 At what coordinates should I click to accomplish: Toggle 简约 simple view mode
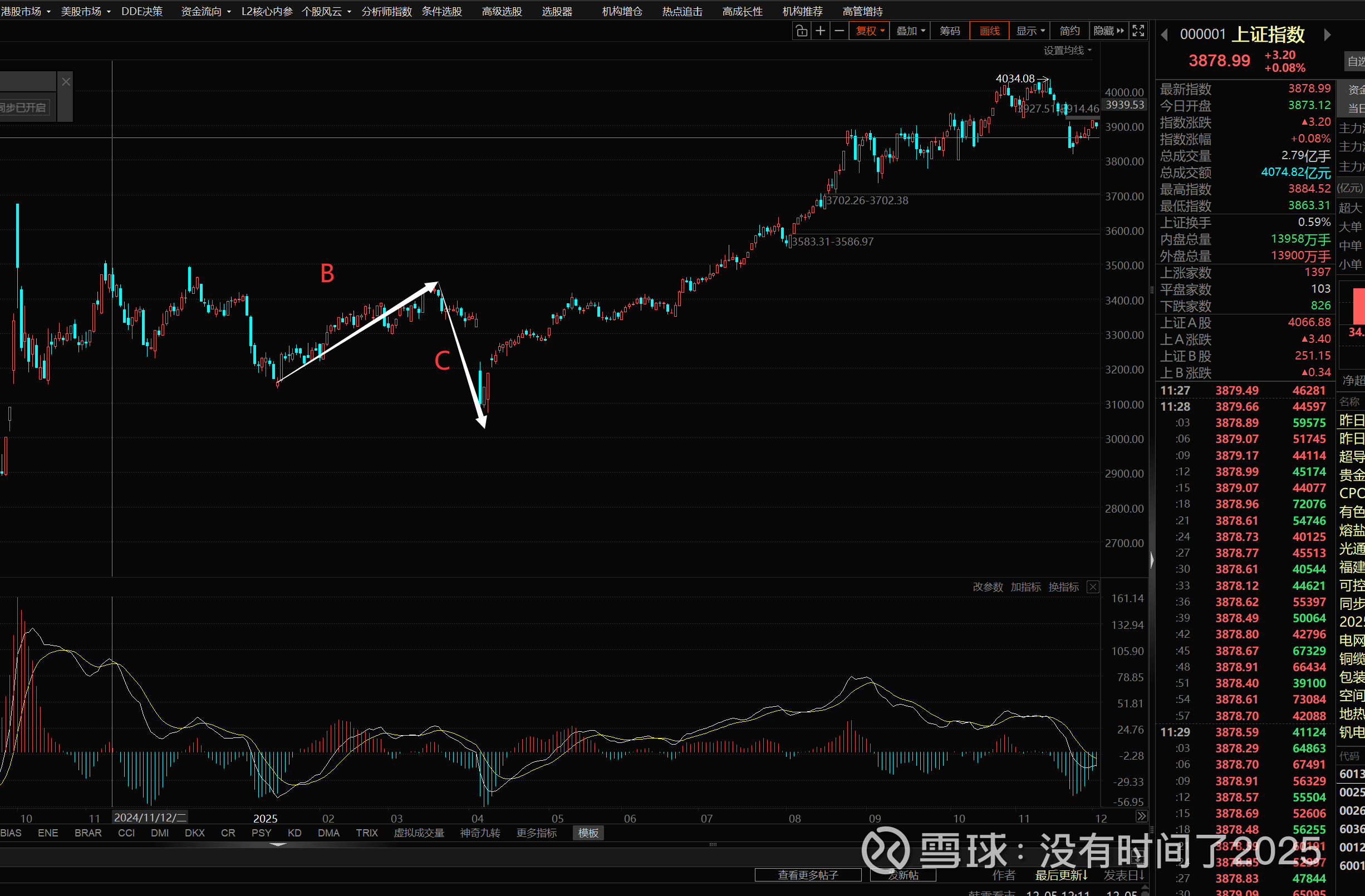pyautogui.click(x=1069, y=31)
